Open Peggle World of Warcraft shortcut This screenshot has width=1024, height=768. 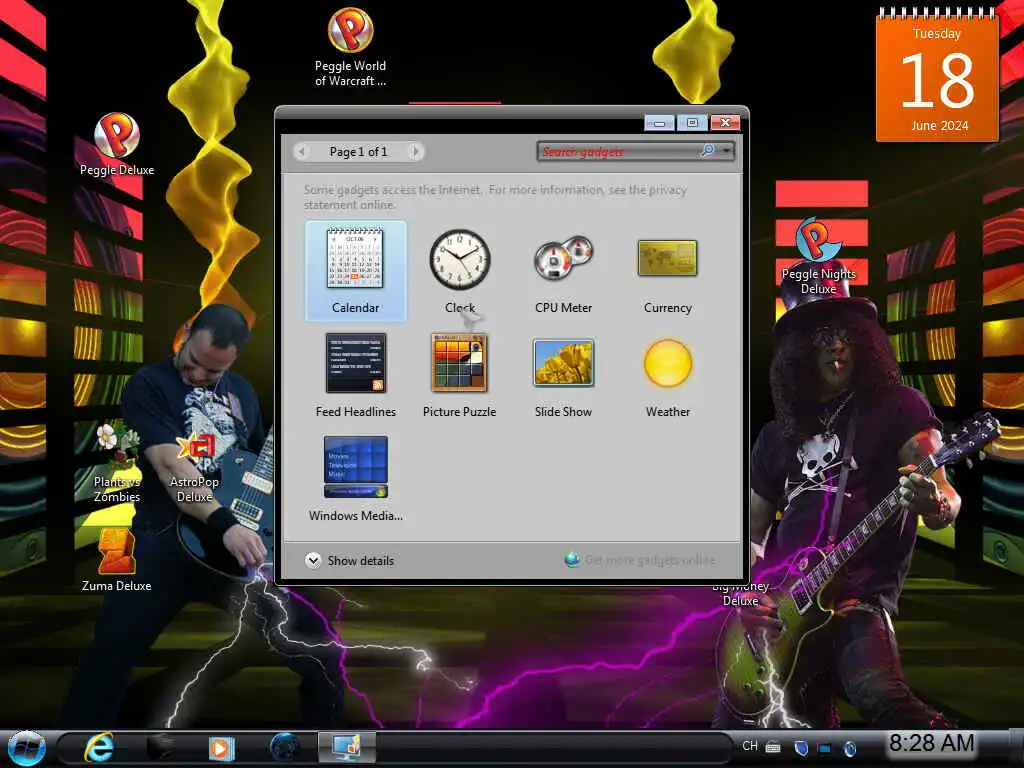pyautogui.click(x=351, y=47)
